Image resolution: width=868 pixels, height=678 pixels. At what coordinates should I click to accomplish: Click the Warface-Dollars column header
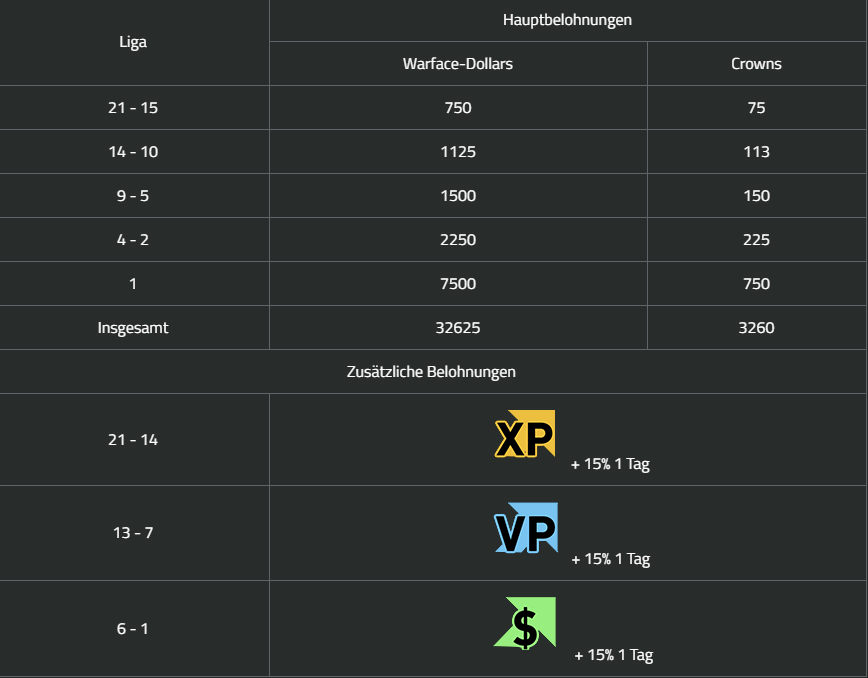click(458, 64)
